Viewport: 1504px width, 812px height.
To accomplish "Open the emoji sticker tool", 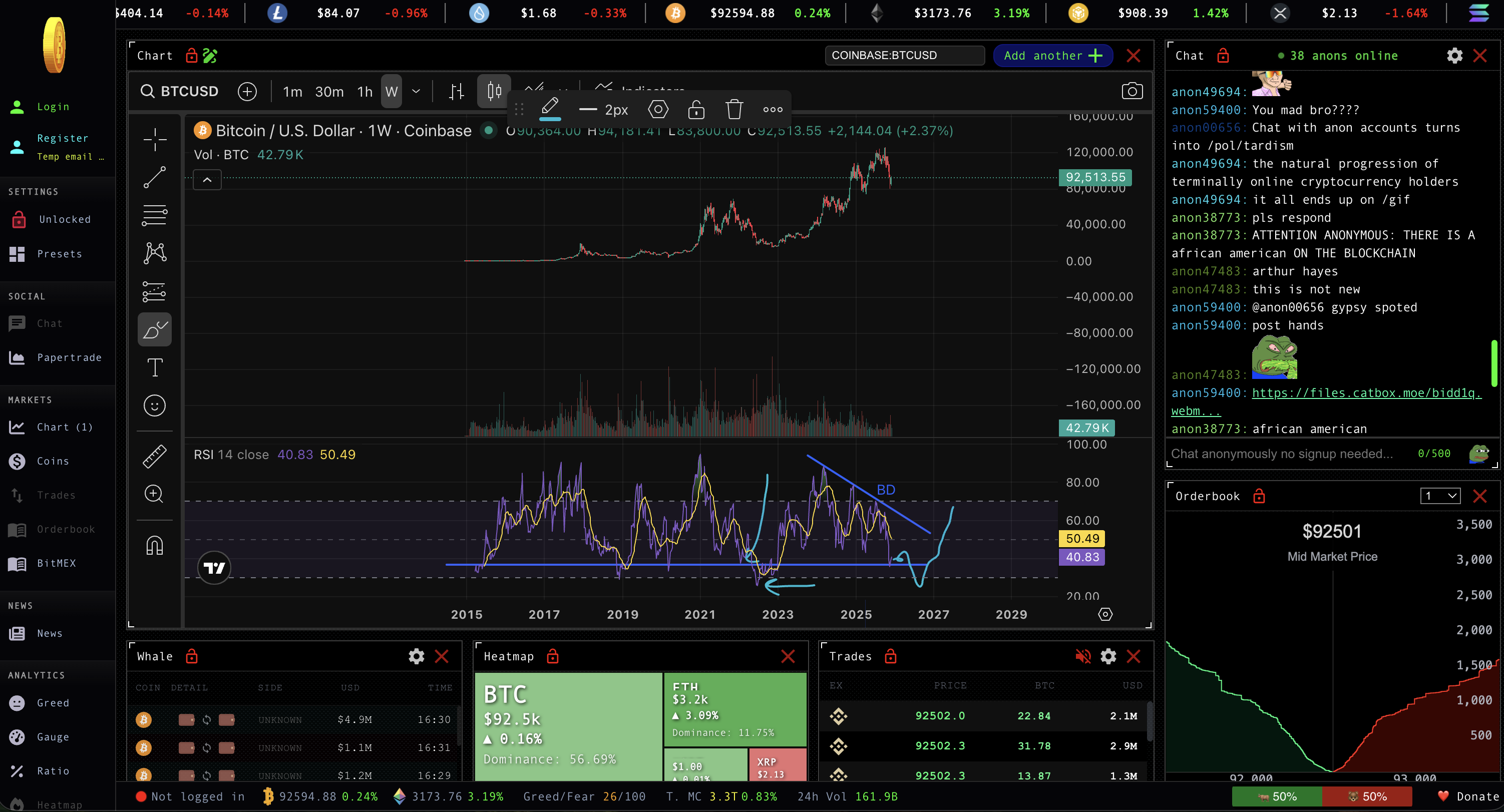I will [155, 405].
